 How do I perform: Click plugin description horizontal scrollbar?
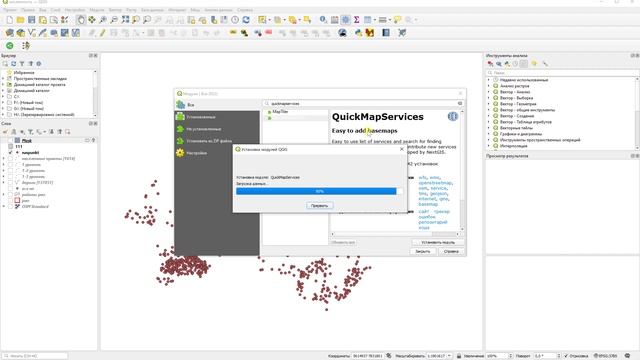[x=395, y=234]
